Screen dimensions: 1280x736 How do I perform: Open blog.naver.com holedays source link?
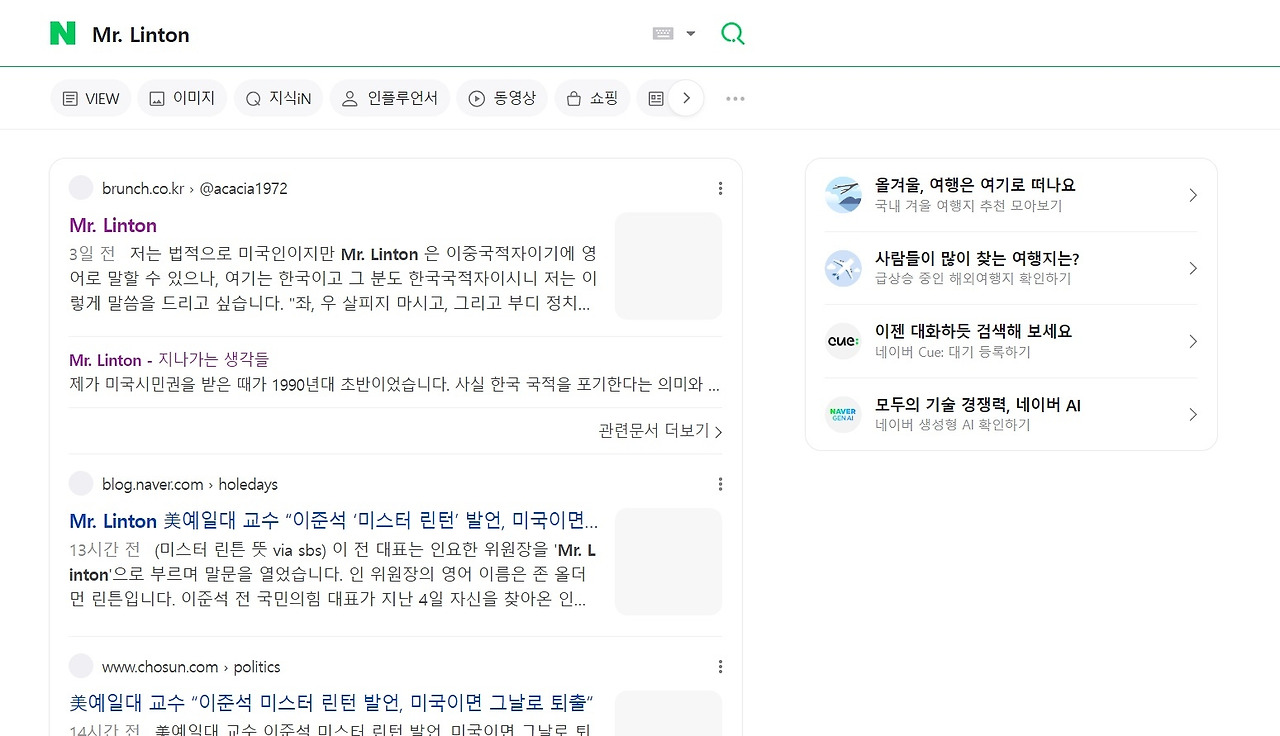(x=190, y=484)
